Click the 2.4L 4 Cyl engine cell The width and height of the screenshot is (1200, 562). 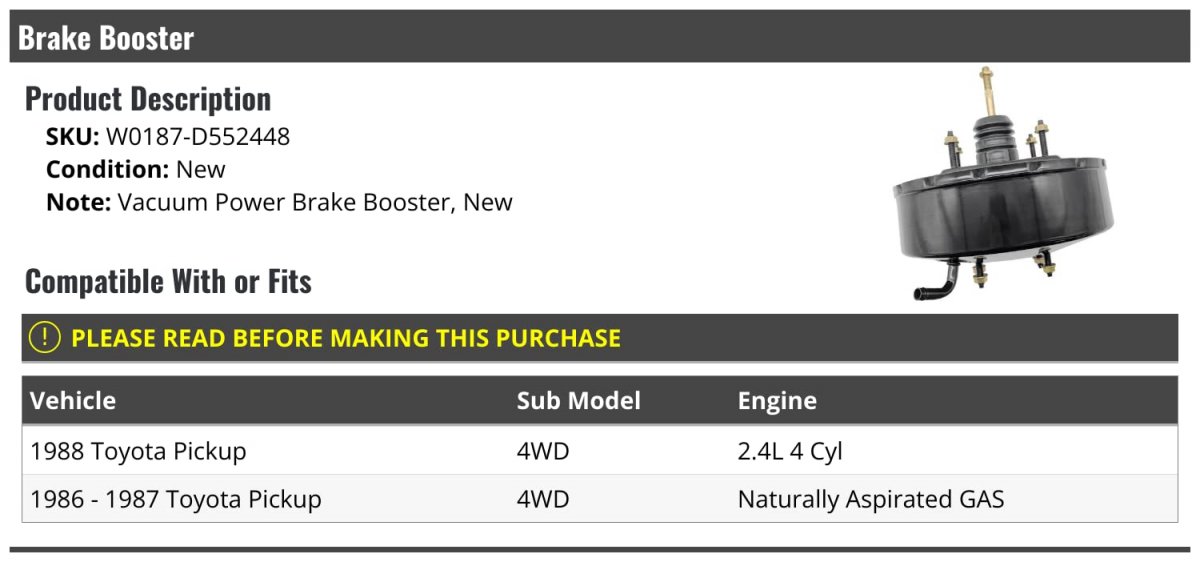[790, 451]
